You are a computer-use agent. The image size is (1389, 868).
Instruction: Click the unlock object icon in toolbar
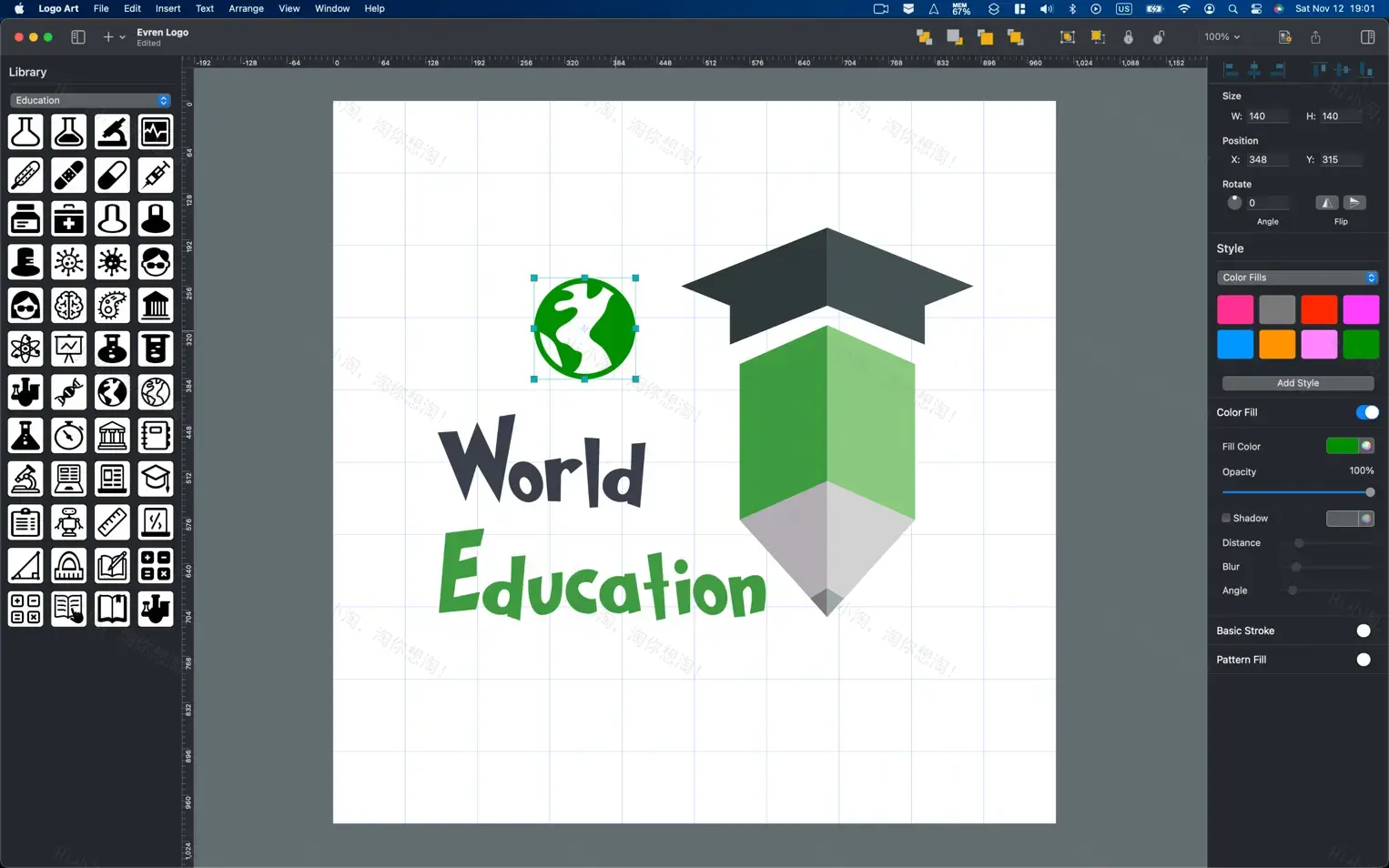click(1160, 37)
